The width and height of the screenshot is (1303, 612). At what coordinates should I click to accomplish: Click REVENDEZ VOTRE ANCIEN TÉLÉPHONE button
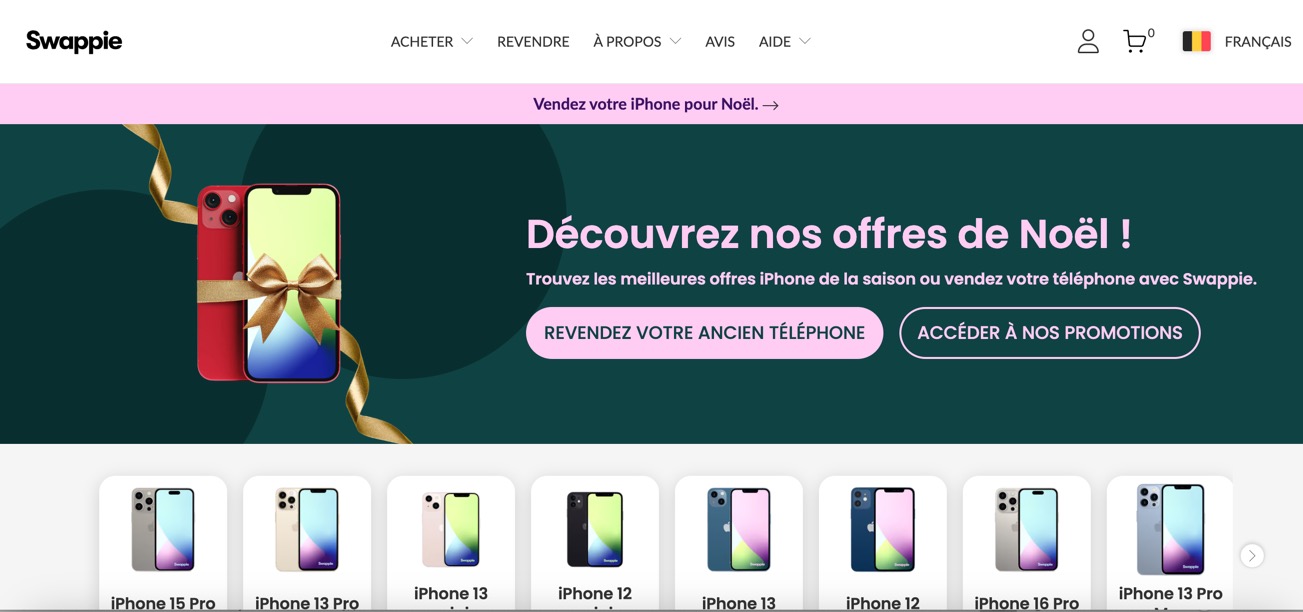click(704, 333)
